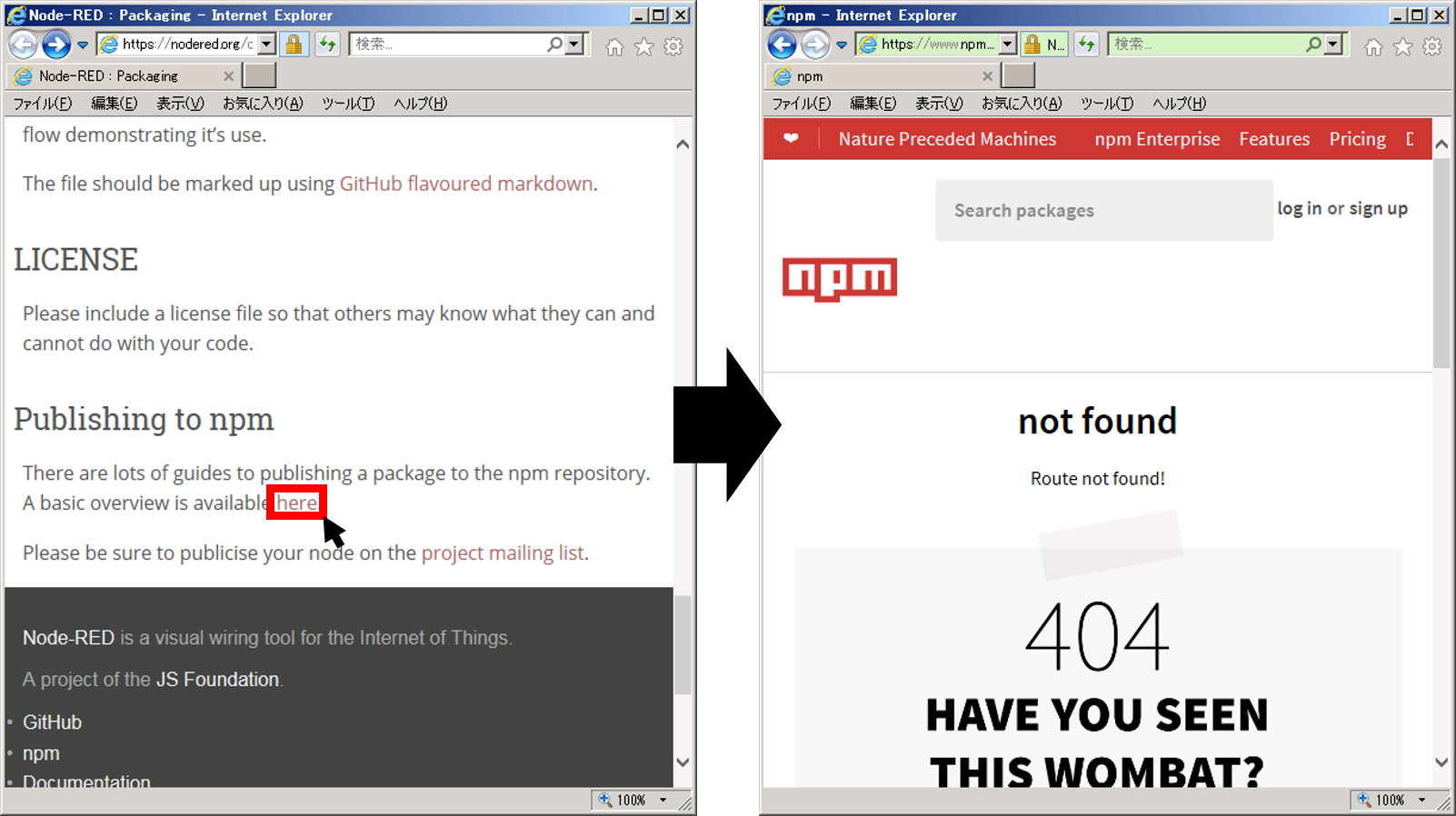Click Nature Preceded Machines text

947,139
